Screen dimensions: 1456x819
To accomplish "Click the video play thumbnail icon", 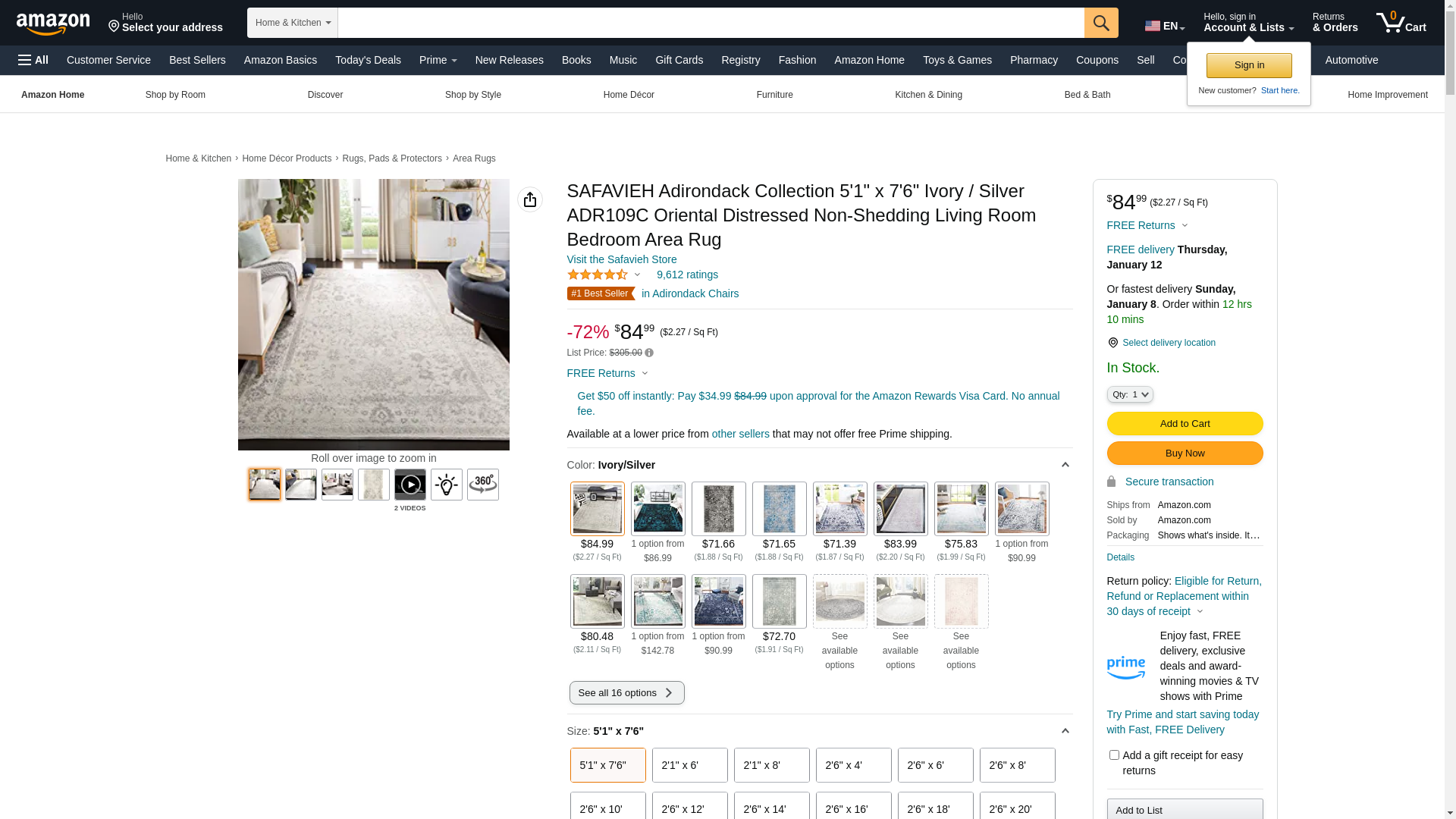I will click(410, 485).
